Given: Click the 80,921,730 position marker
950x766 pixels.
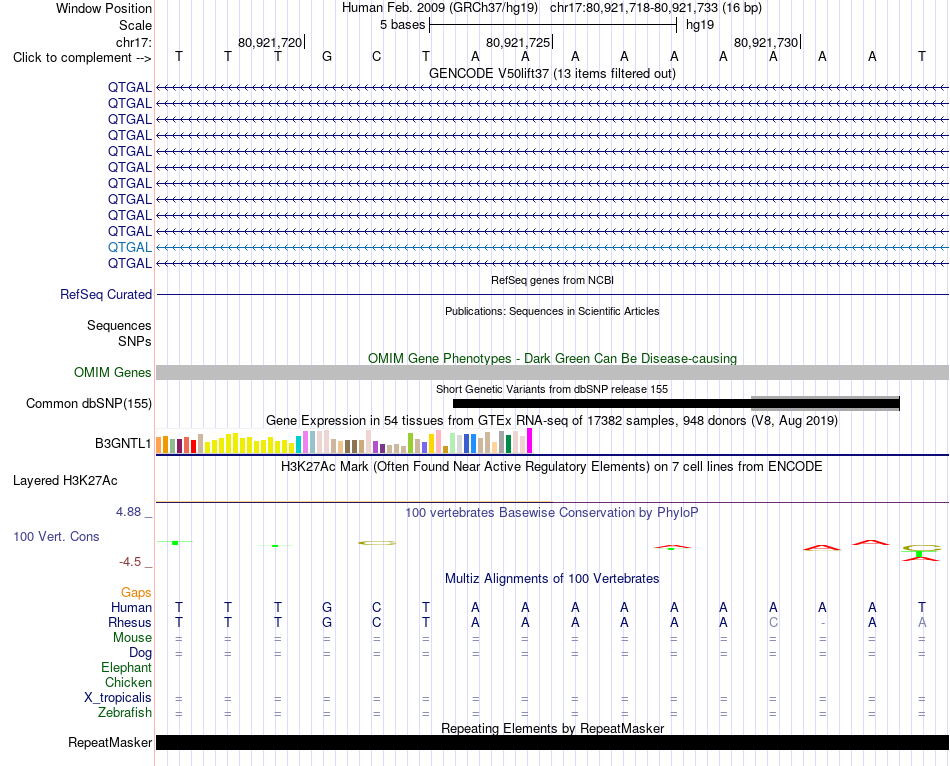Looking at the screenshot, I should [766, 42].
